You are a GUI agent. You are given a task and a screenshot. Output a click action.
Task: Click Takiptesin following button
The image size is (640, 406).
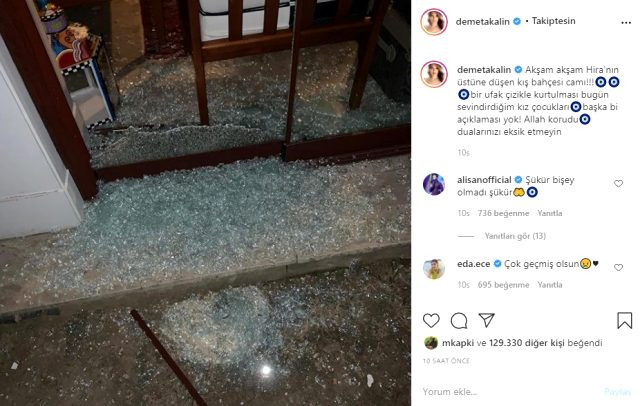point(553,21)
